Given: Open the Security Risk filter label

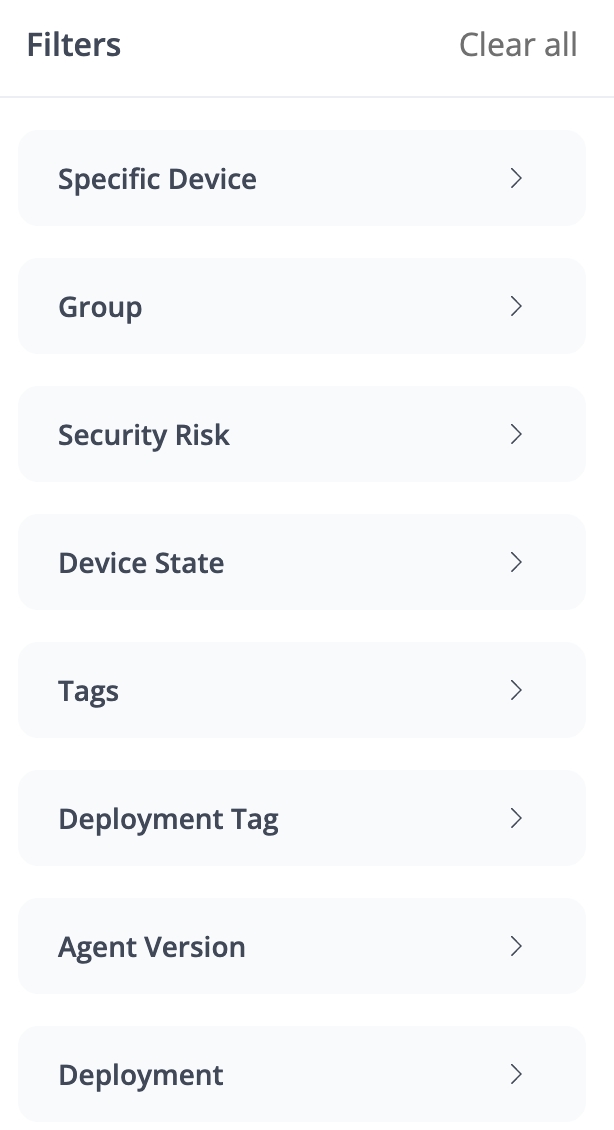Looking at the screenshot, I should pos(144,435).
